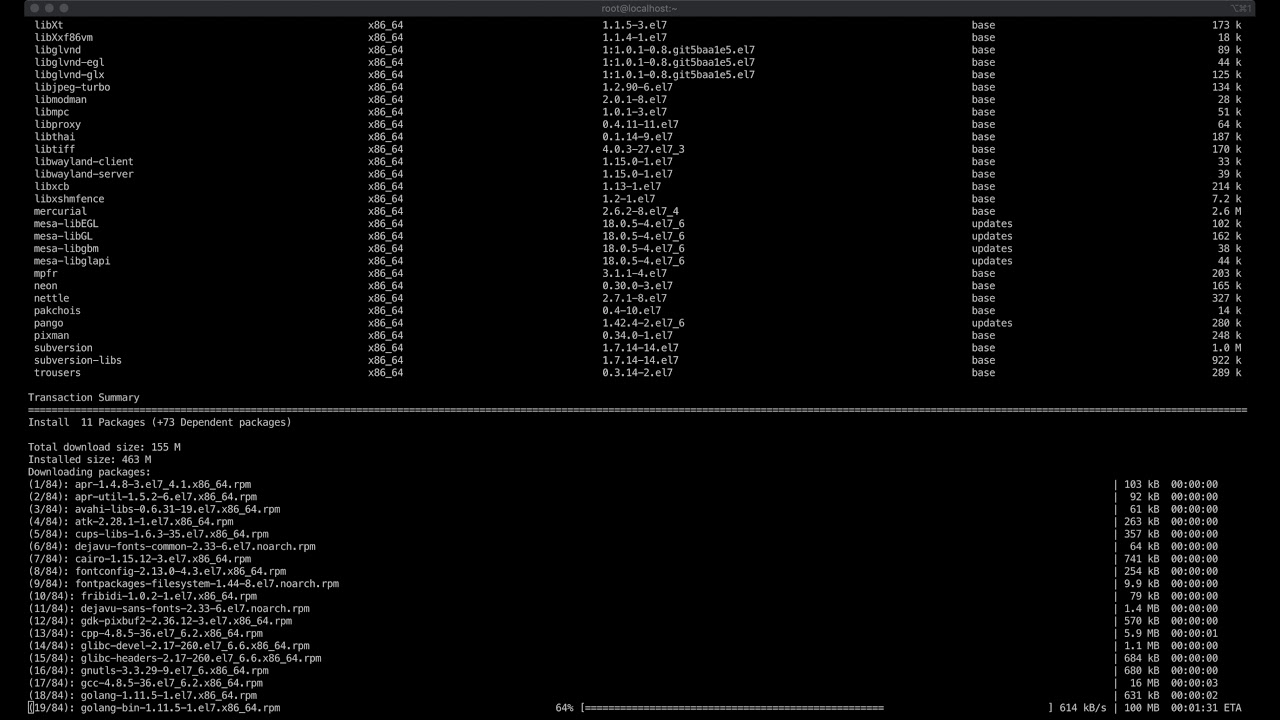Click the libglvnd-egl package name
Image resolution: width=1280 pixels, height=720 pixels.
click(x=69, y=62)
